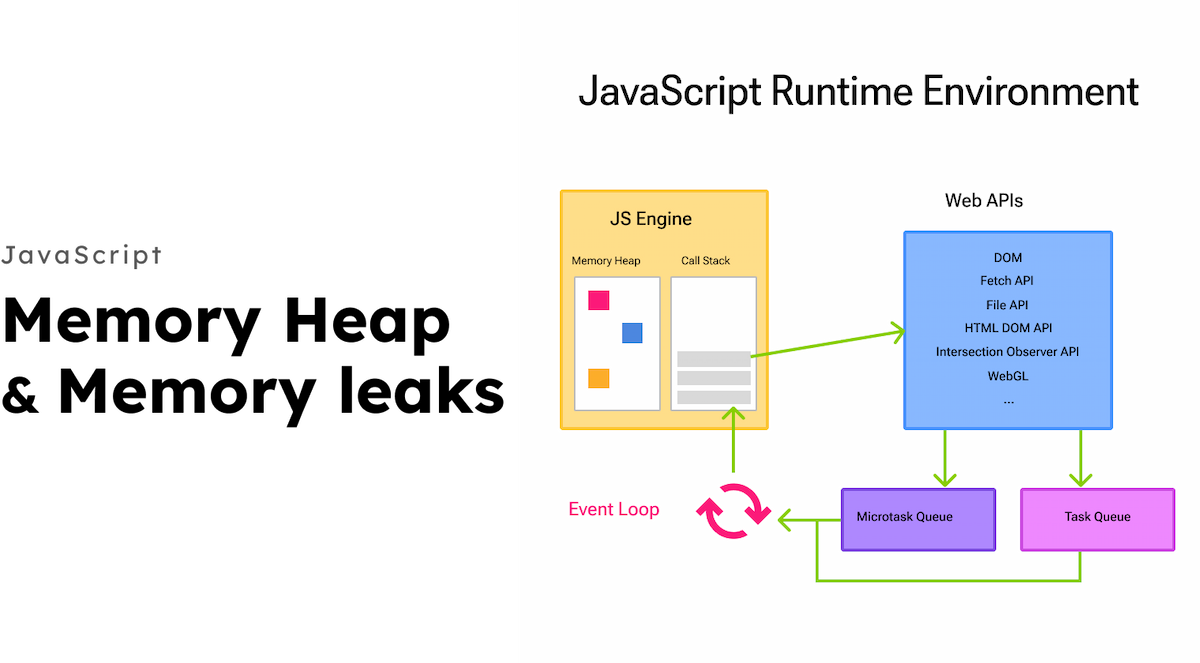Click the pink Event Loop circular arrows icon
The height and width of the screenshot is (663, 1200).
[x=733, y=511]
